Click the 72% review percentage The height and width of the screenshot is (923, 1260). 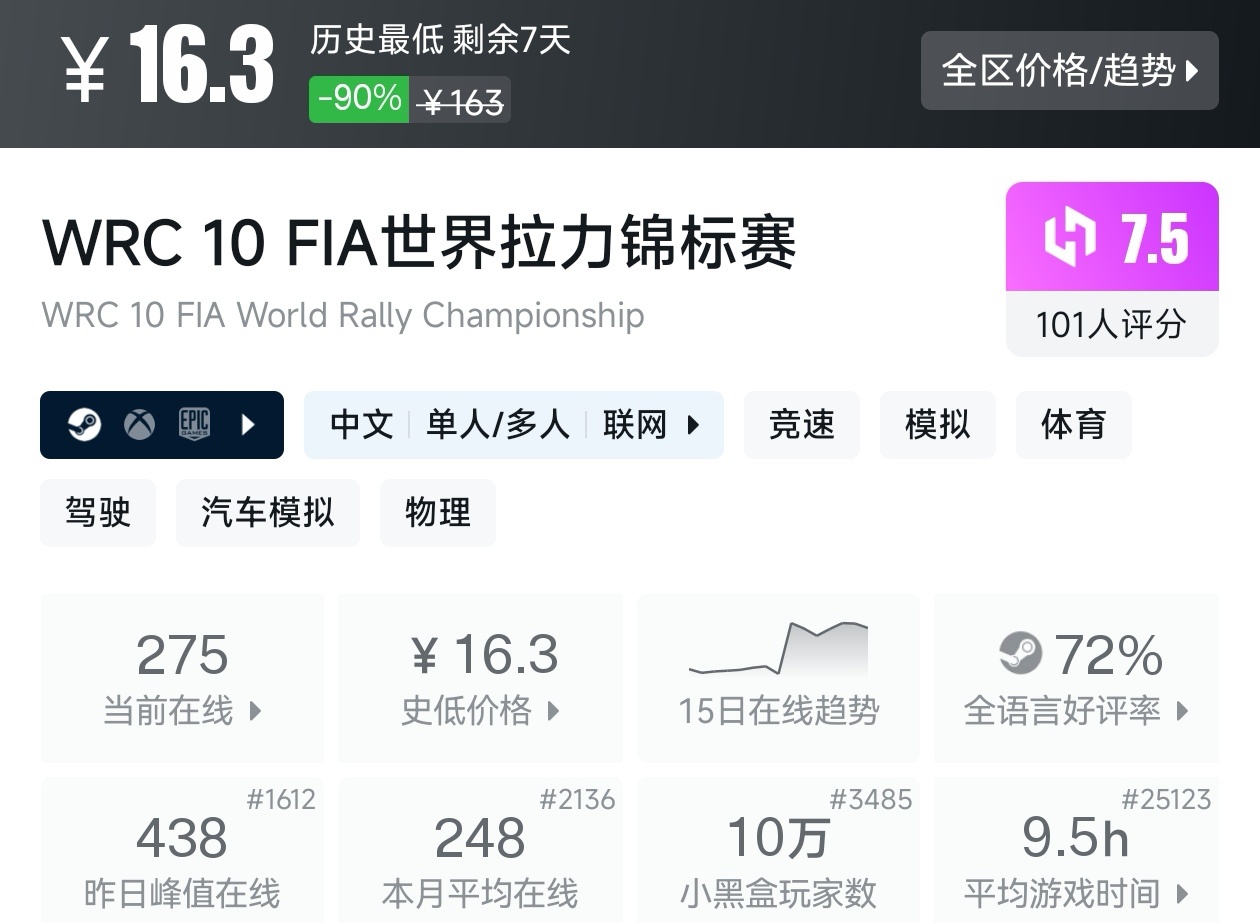click(1109, 655)
